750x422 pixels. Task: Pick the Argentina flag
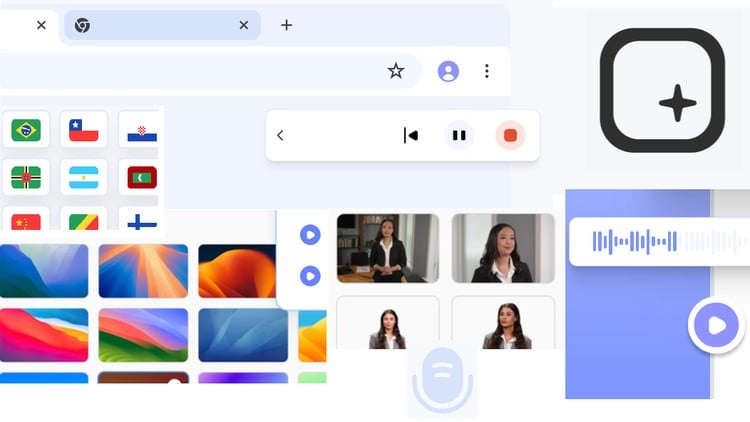click(83, 178)
